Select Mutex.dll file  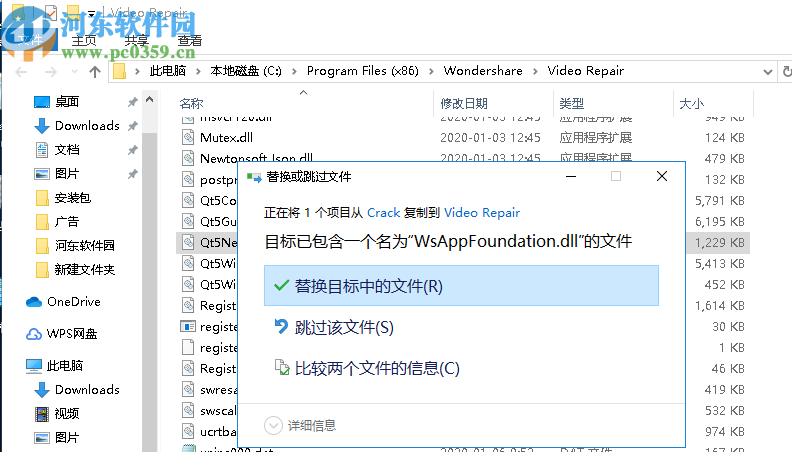pos(226,137)
